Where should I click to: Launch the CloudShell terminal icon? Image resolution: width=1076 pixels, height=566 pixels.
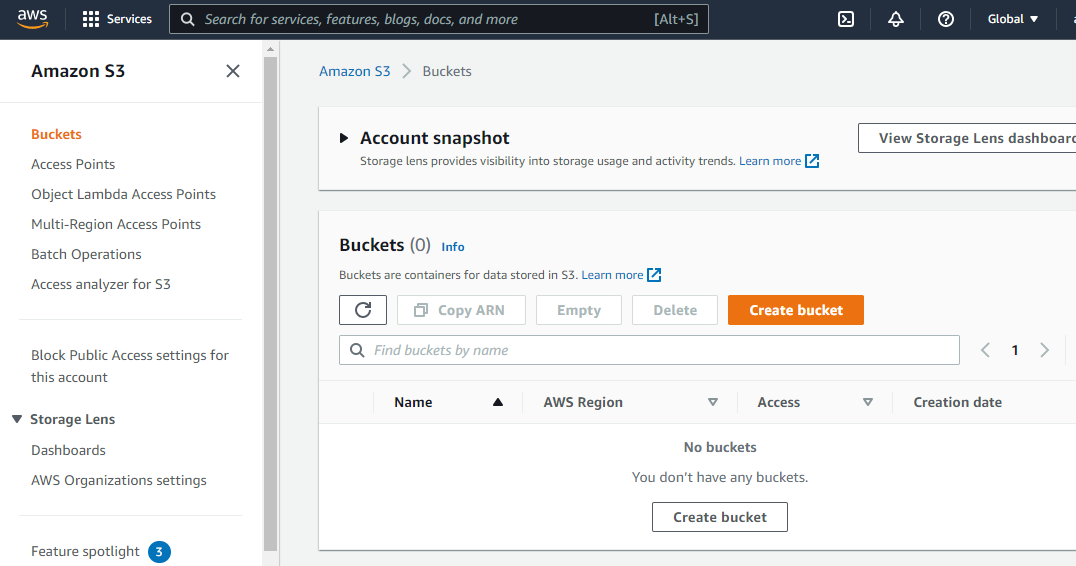[846, 19]
